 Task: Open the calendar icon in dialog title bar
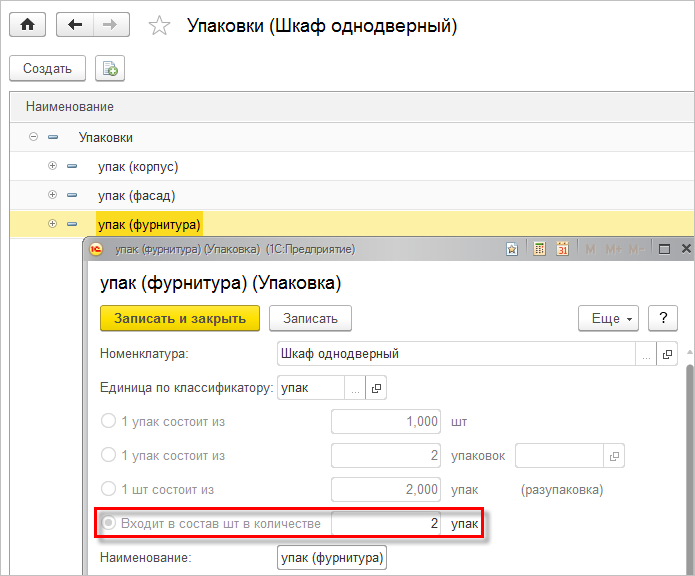click(x=562, y=249)
